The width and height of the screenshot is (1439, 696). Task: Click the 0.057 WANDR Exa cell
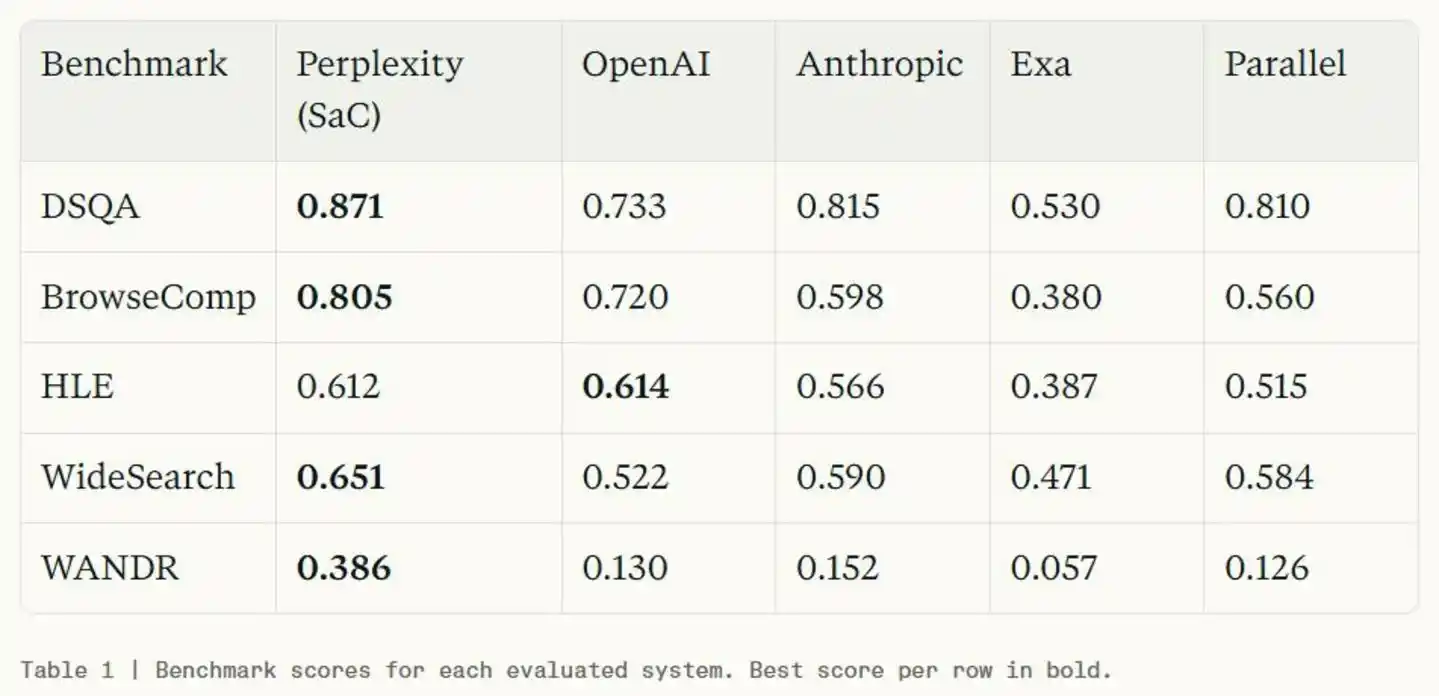pos(1053,568)
